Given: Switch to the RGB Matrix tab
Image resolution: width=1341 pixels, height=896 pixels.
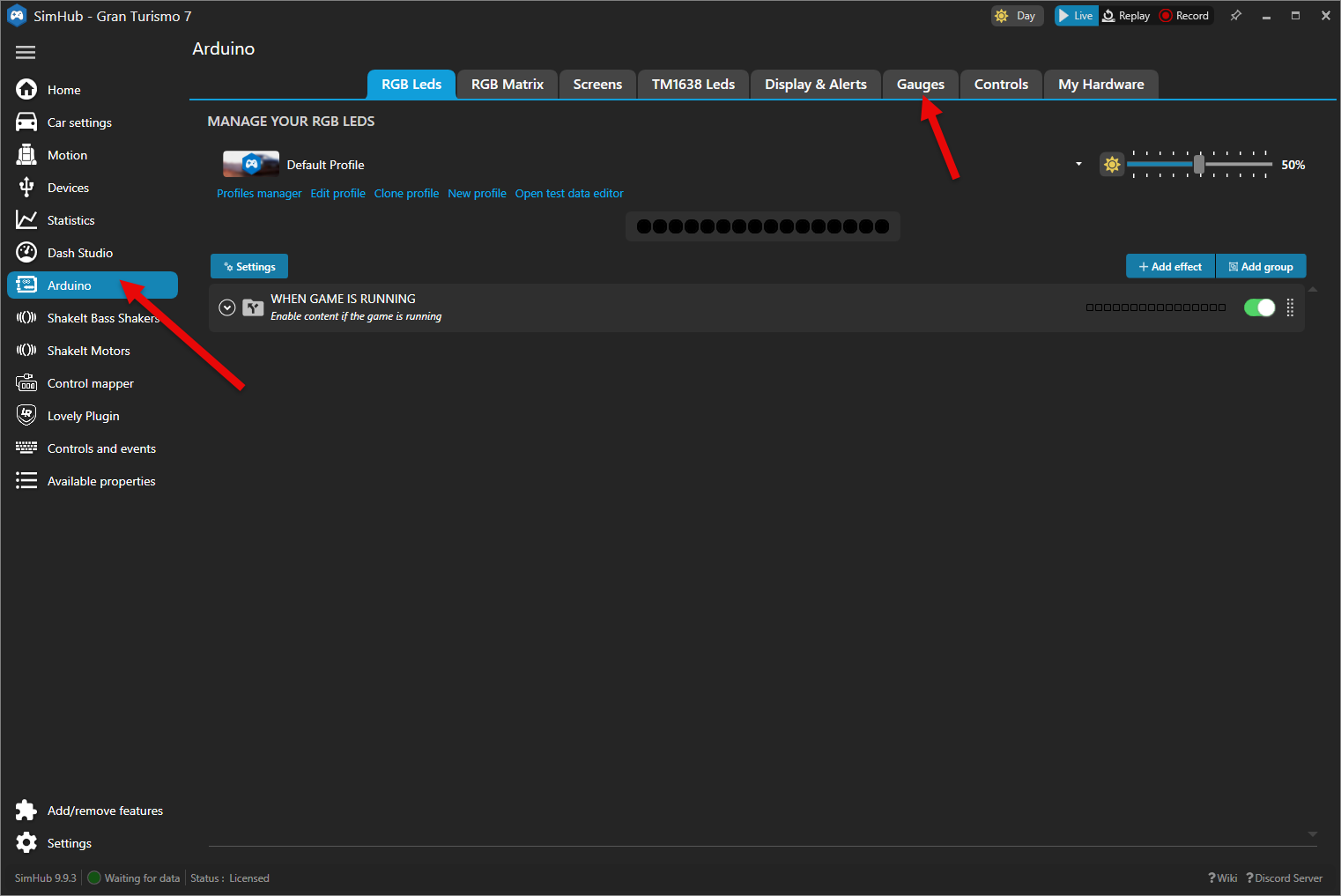Looking at the screenshot, I should coord(508,85).
